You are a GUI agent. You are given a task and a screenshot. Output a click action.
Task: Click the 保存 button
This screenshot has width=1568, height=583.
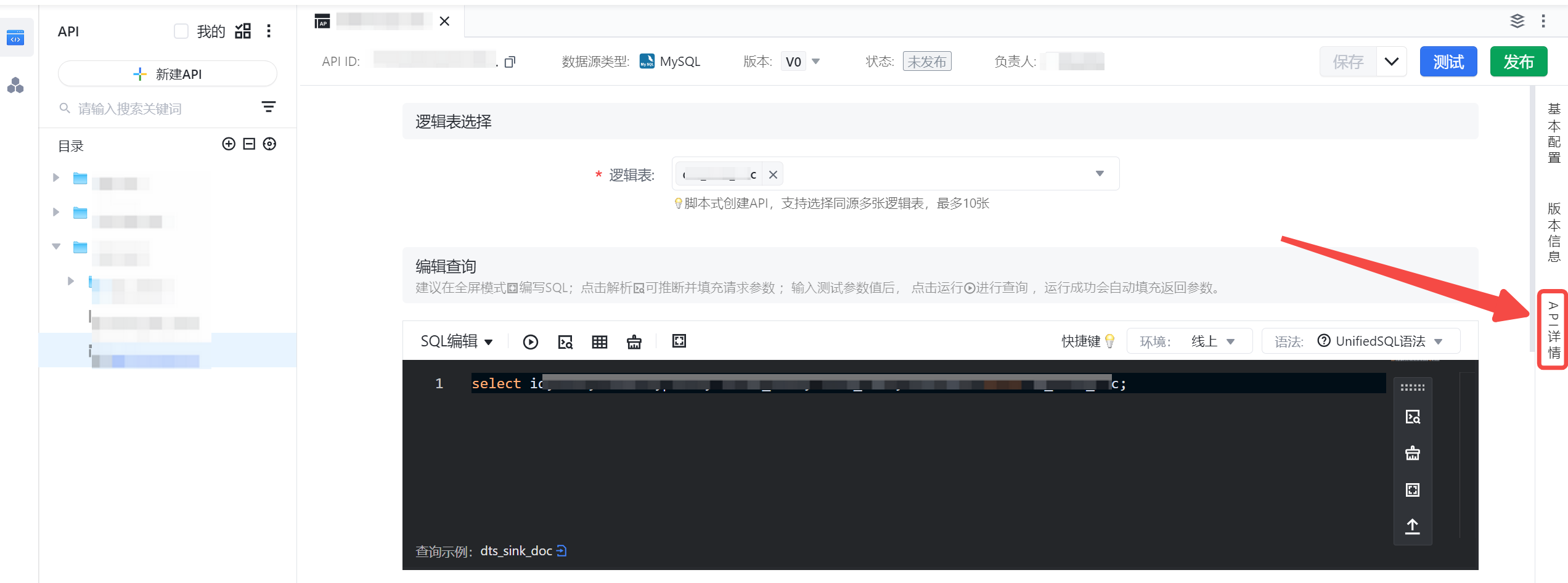coord(1348,62)
